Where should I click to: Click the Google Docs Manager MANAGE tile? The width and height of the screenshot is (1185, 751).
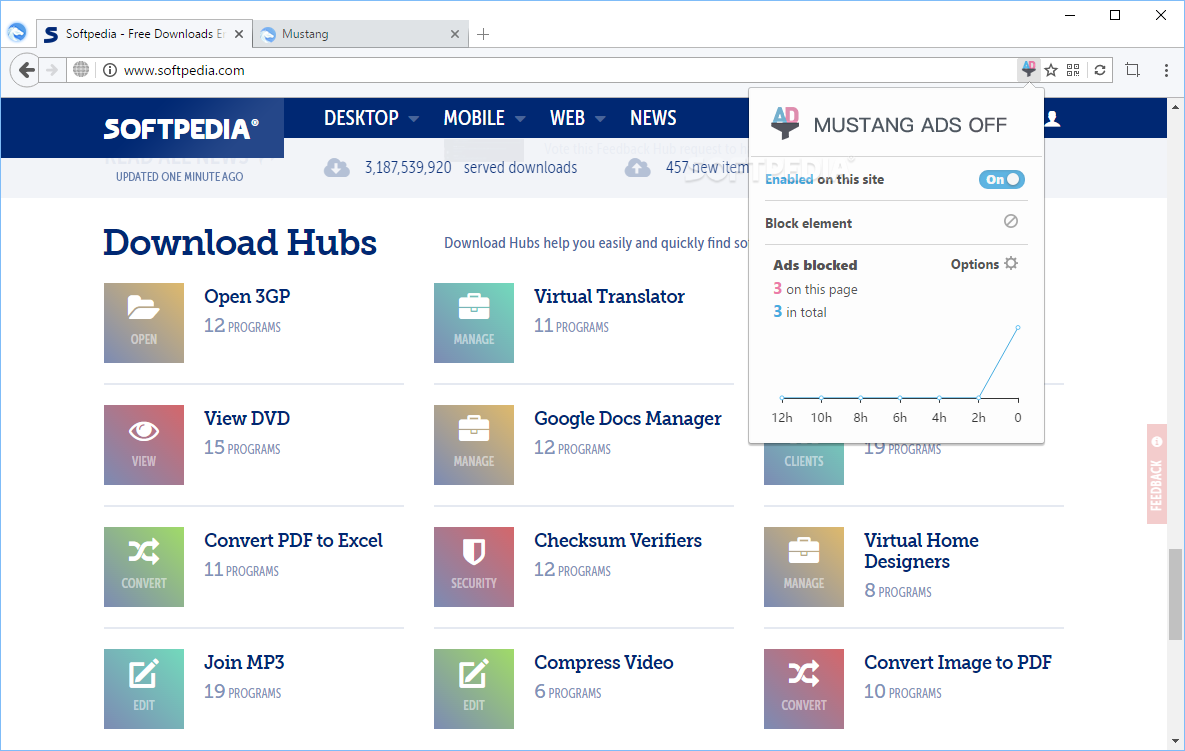click(474, 445)
